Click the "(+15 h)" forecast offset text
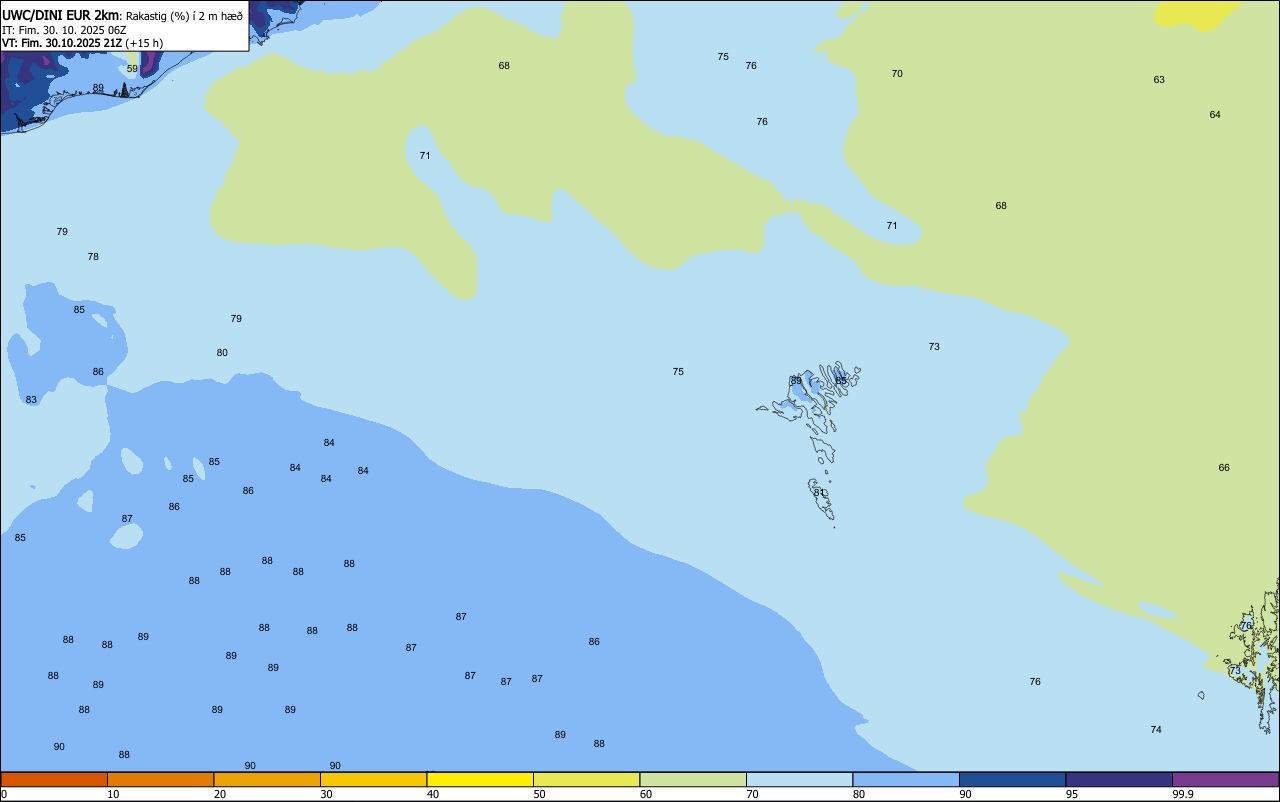 [144, 43]
